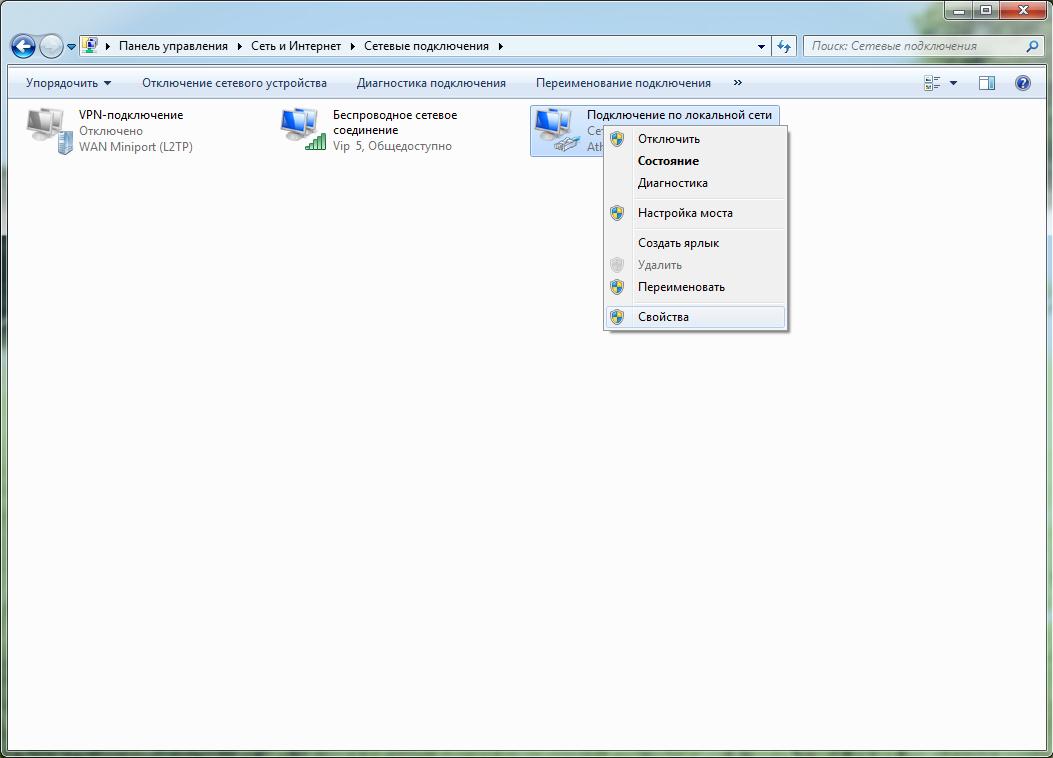Click the refresh button beside address bar
The image size is (1053, 758).
click(x=784, y=46)
